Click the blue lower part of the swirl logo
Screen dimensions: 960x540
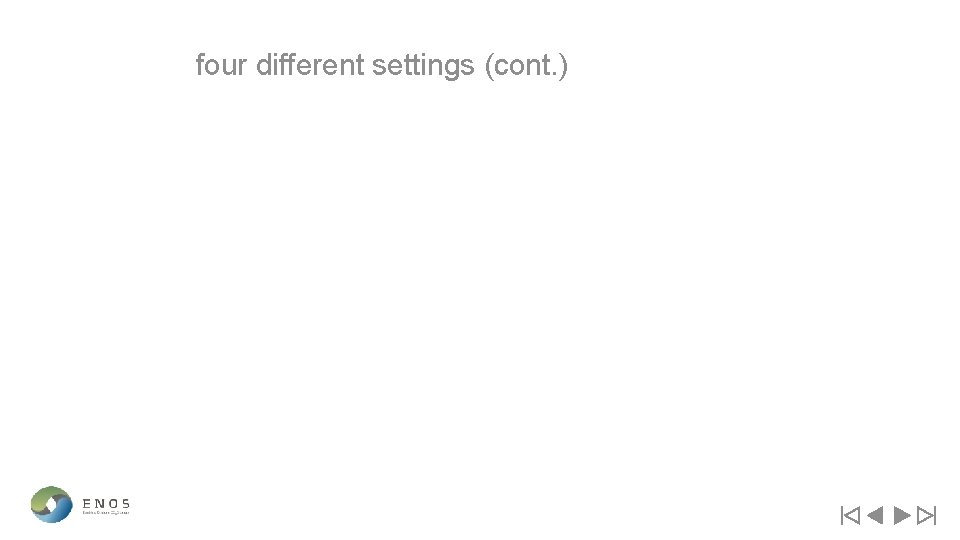click(x=57, y=514)
